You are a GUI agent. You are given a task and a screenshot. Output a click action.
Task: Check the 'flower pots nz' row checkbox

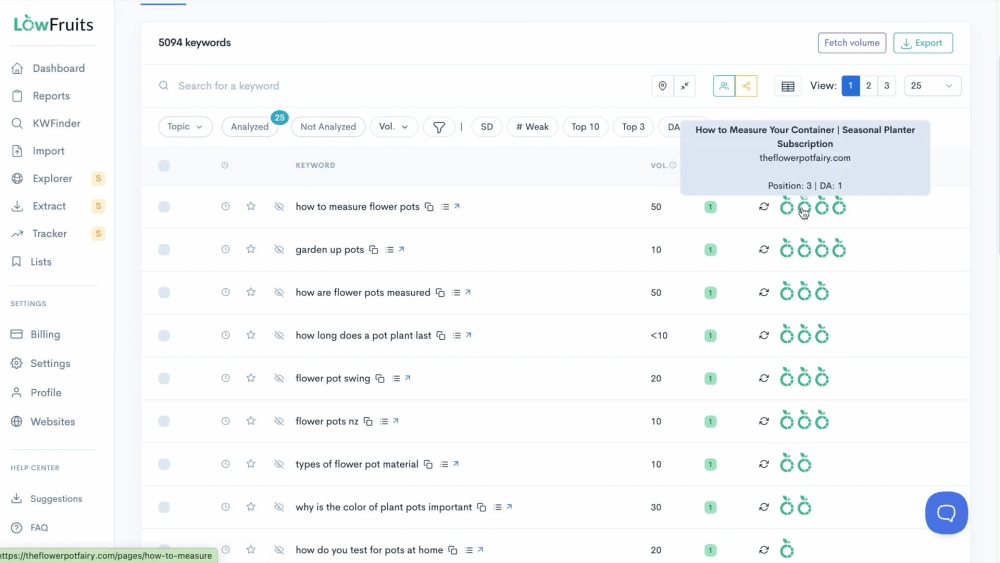pos(164,421)
